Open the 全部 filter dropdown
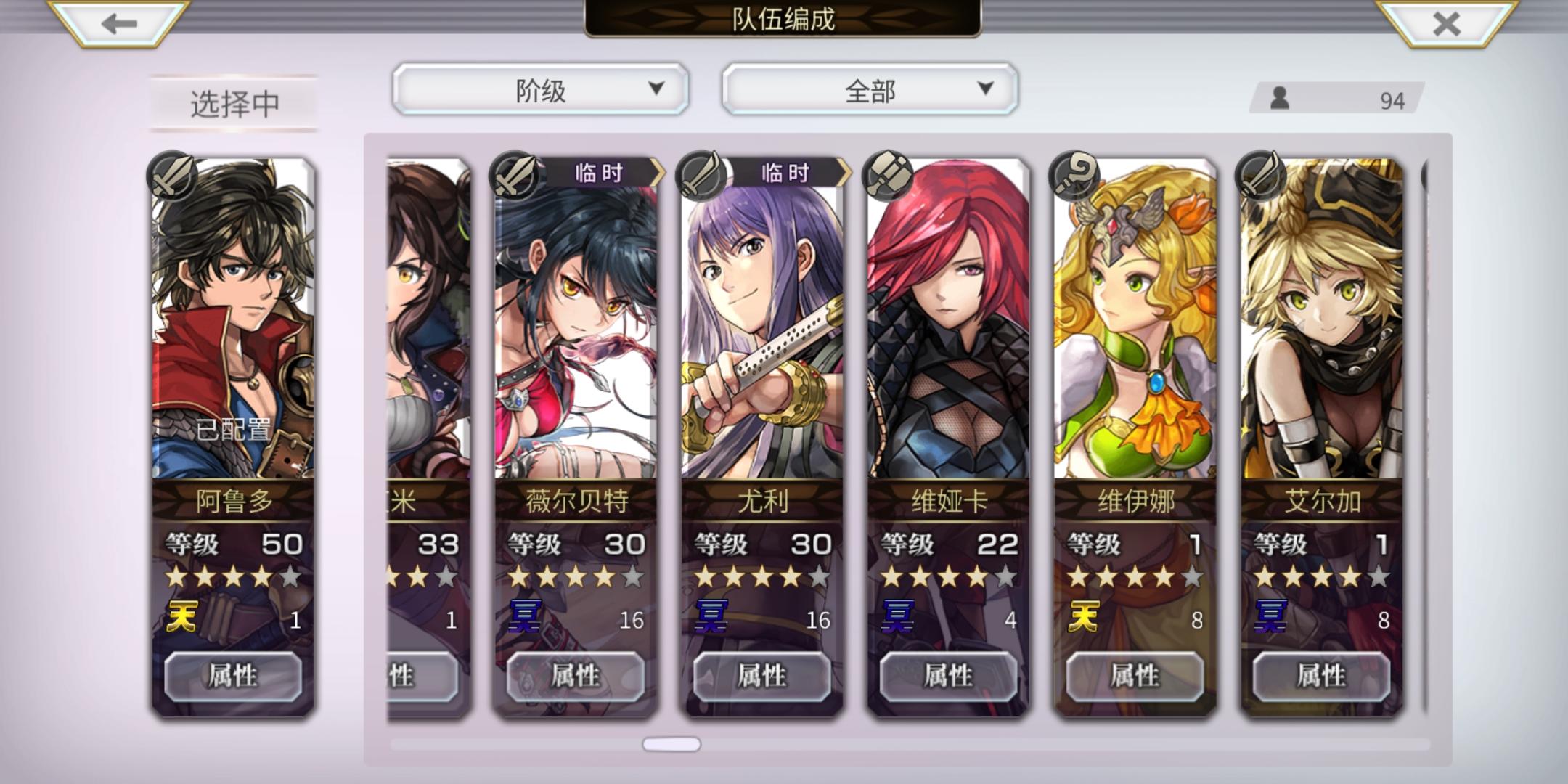 (870, 89)
